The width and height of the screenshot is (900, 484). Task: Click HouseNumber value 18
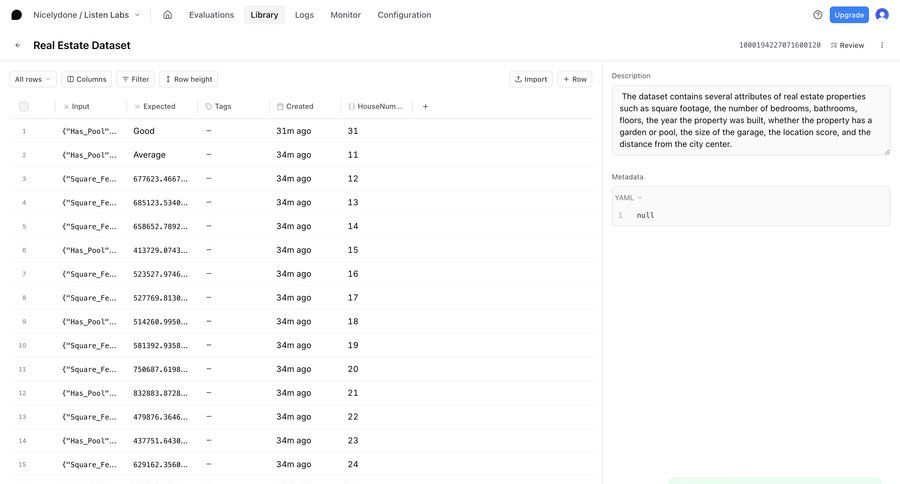click(353, 322)
